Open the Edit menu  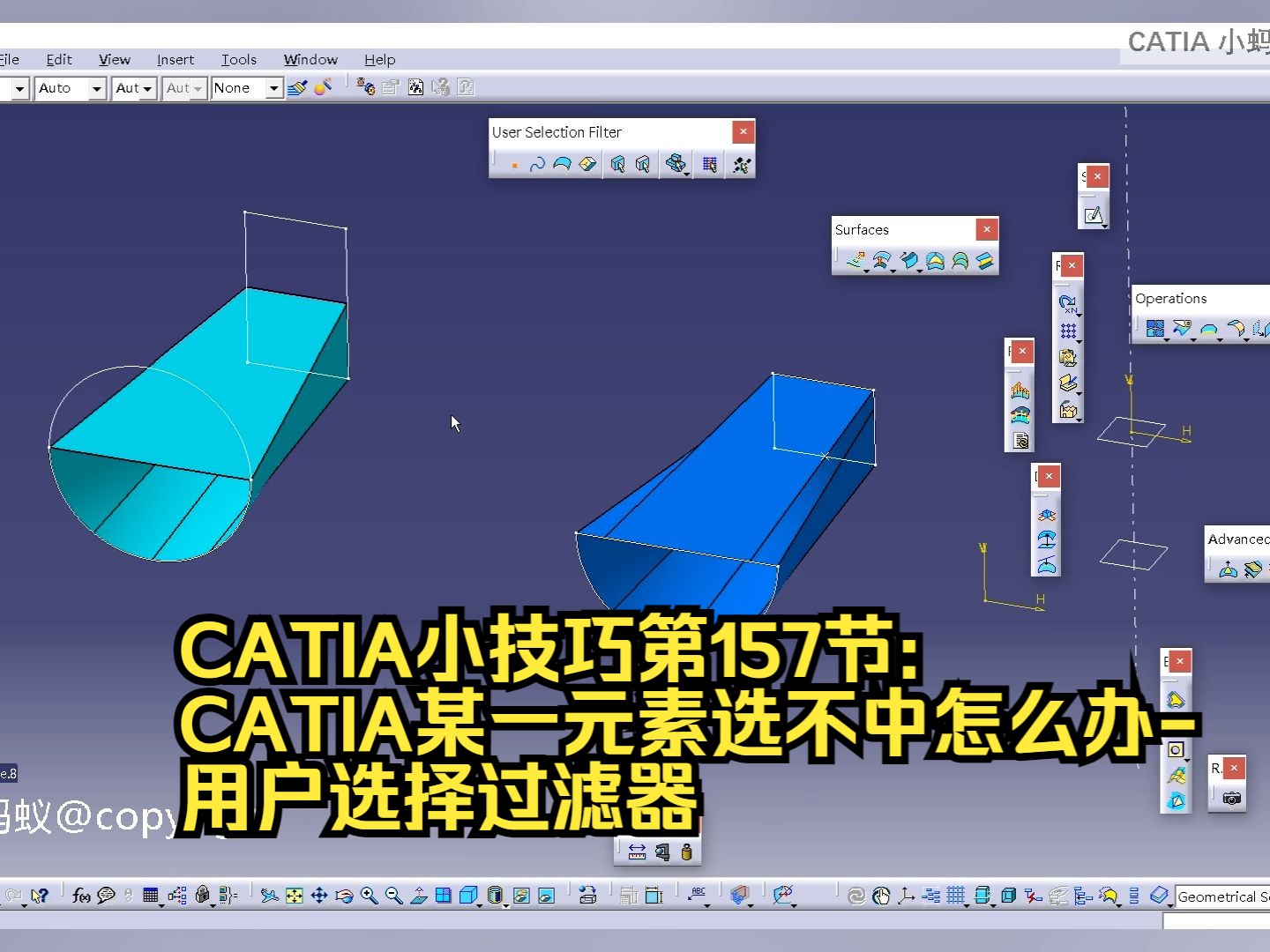[x=59, y=59]
